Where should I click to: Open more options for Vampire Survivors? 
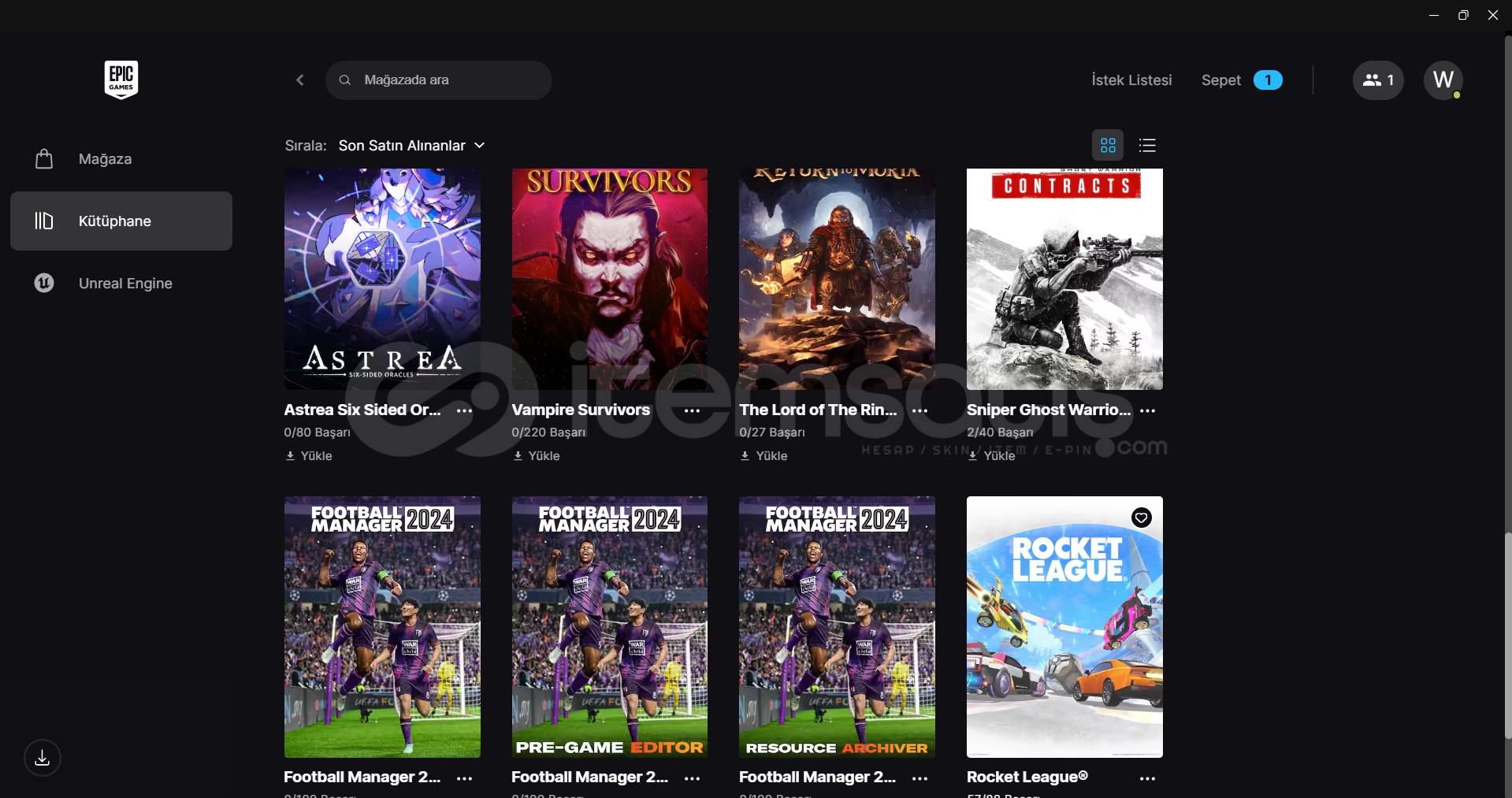(693, 410)
